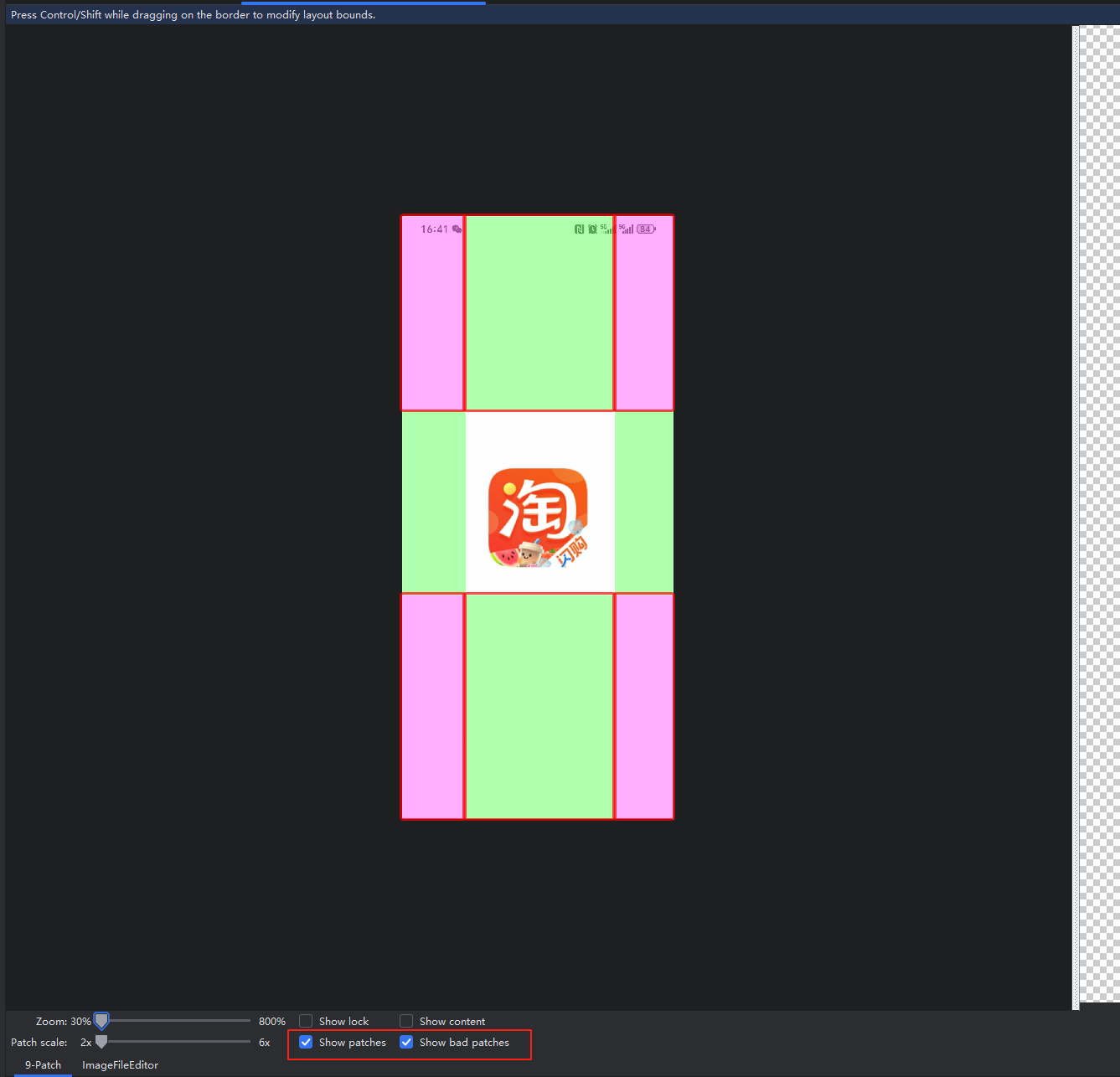Click the battery icon in the image status bar

[x=646, y=229]
